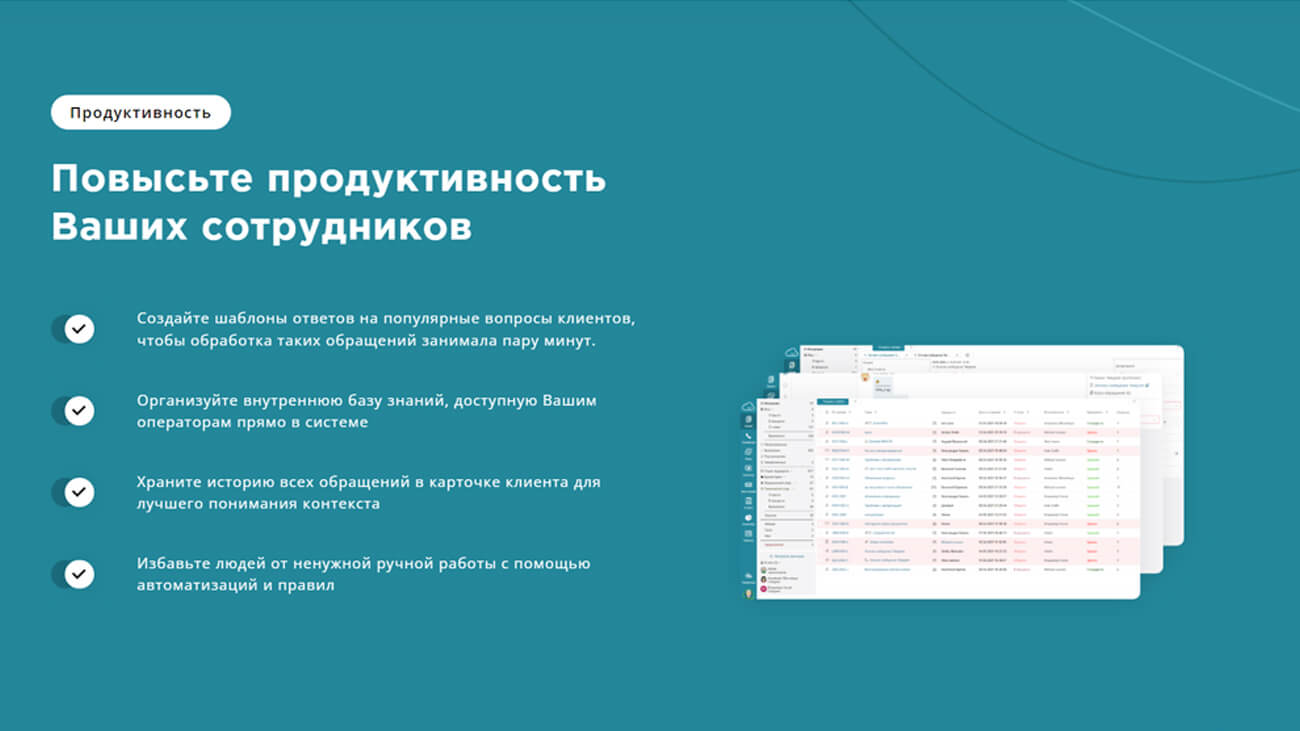Toggle the switch beside internal knowledge base text

tap(73, 410)
